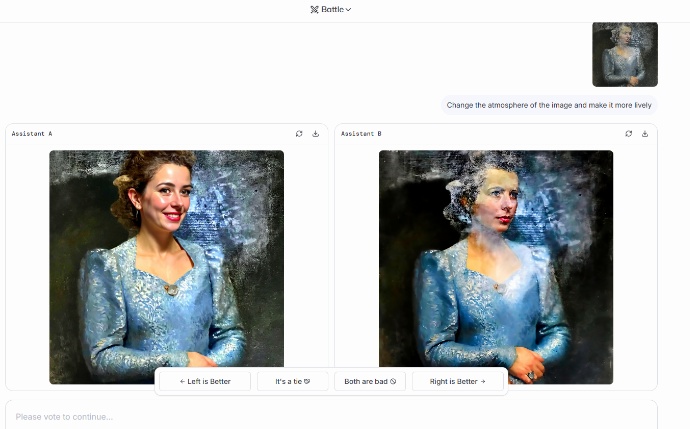Click the chevron next to Battle

pyautogui.click(x=348, y=9)
